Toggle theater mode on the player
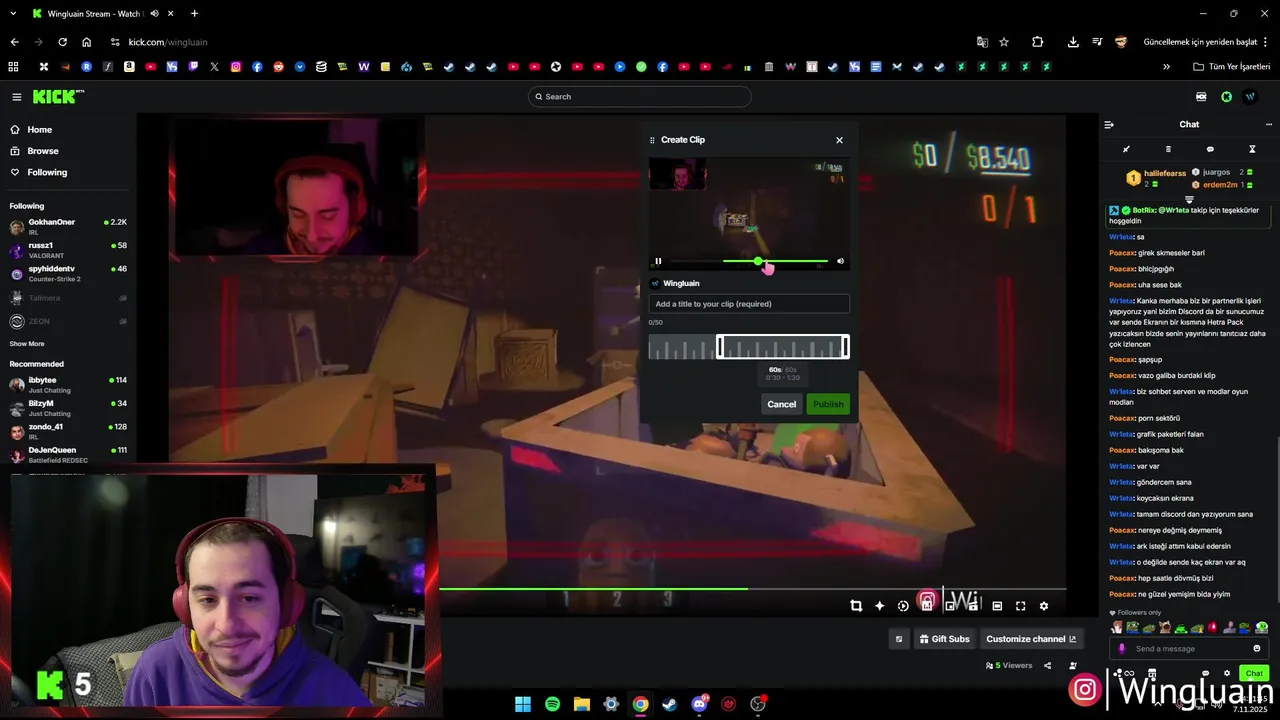Screen dimensions: 1280x720 point(997,606)
